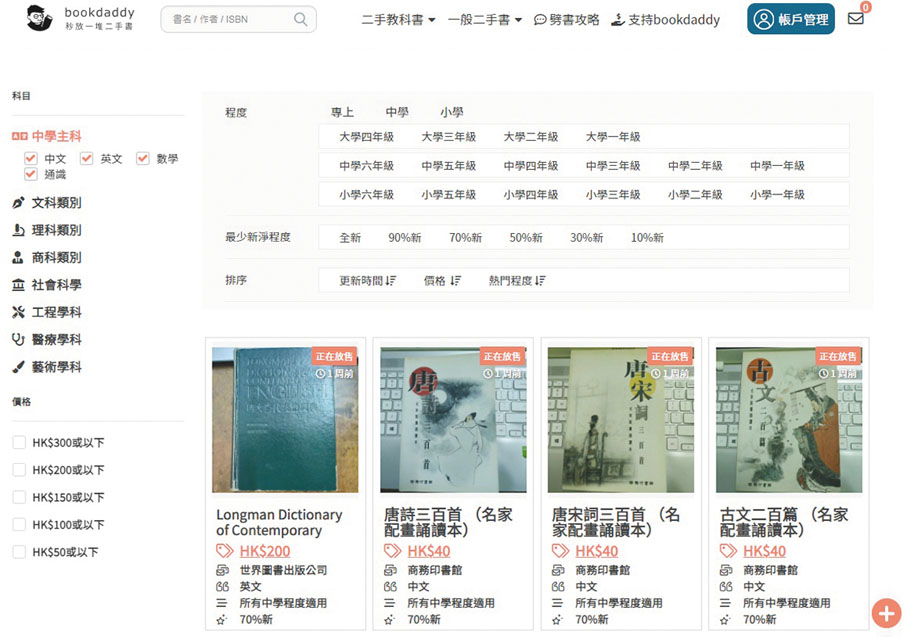Switch to the 中學 level tab
This screenshot has height=637, width=907.
click(397, 112)
